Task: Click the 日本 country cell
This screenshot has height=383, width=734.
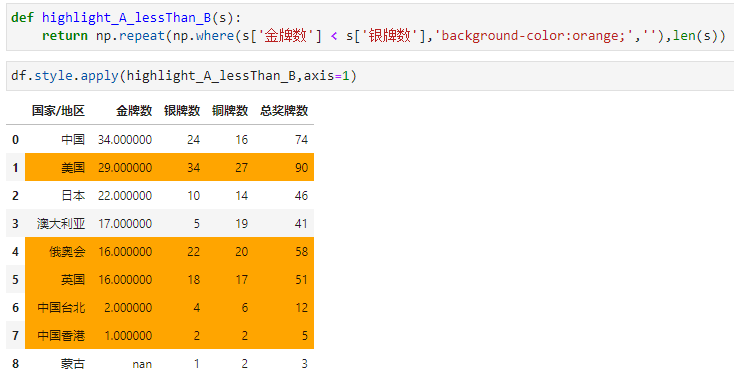Action: pos(73,196)
